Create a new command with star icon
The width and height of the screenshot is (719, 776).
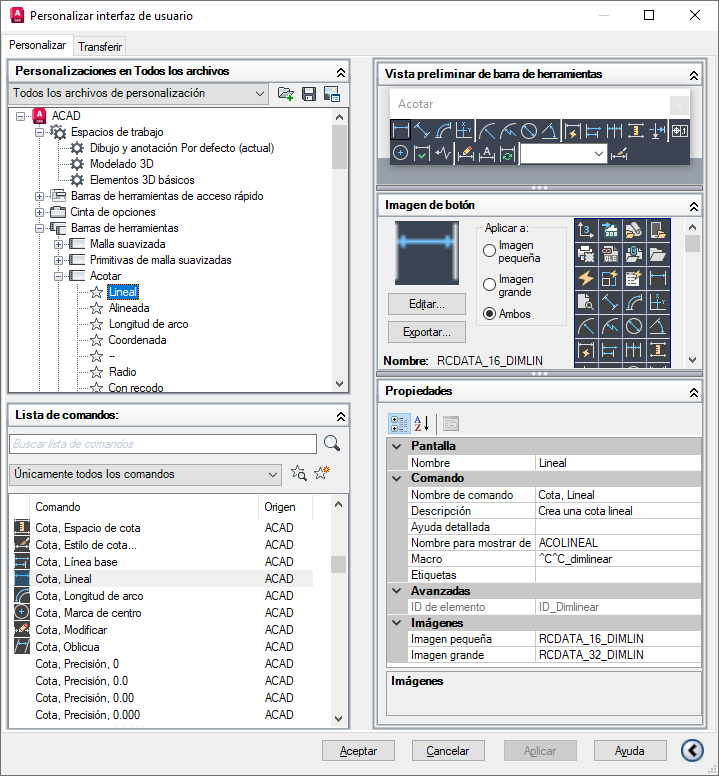[322, 473]
